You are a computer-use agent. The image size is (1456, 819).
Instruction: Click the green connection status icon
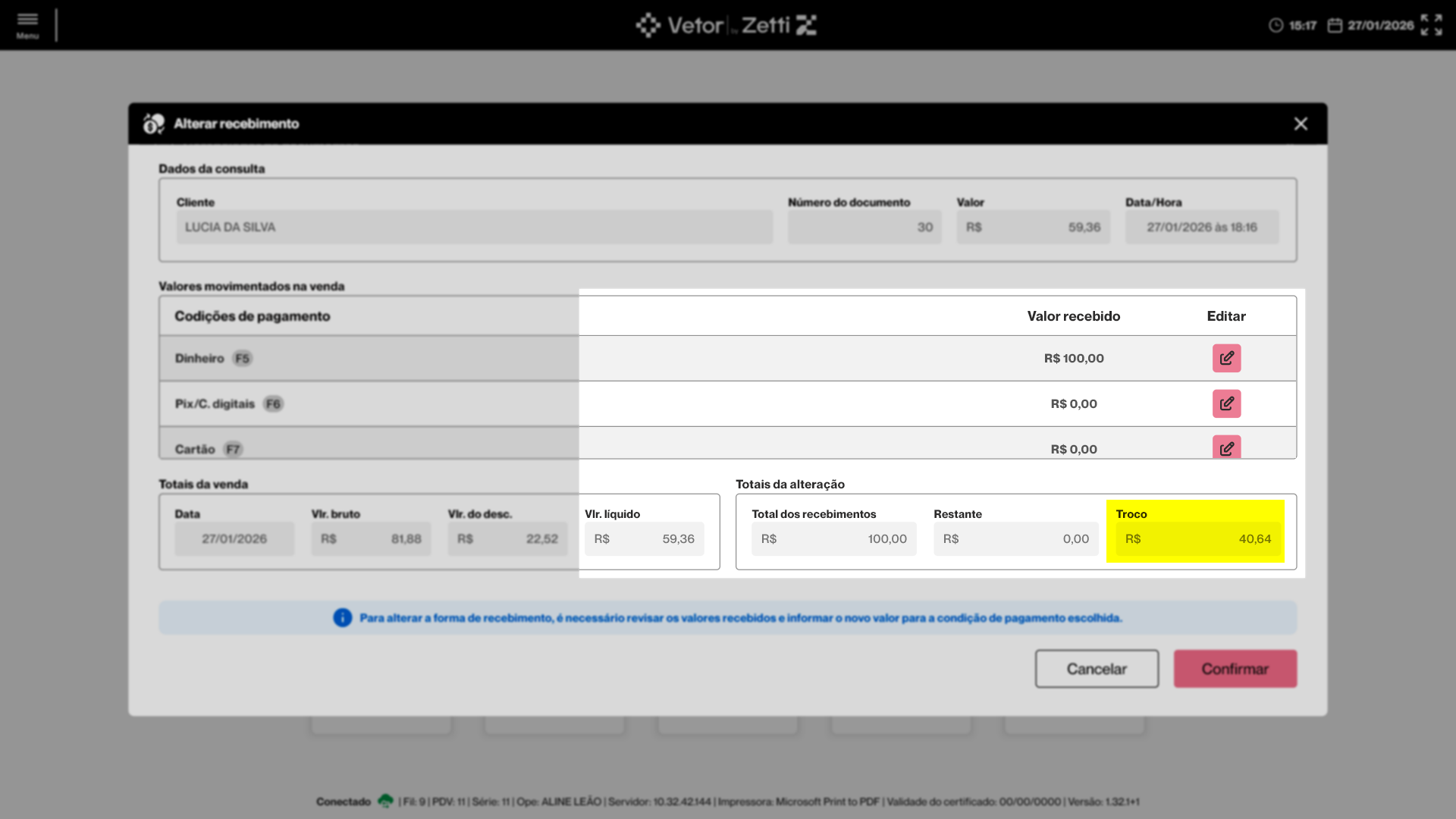[x=385, y=801]
